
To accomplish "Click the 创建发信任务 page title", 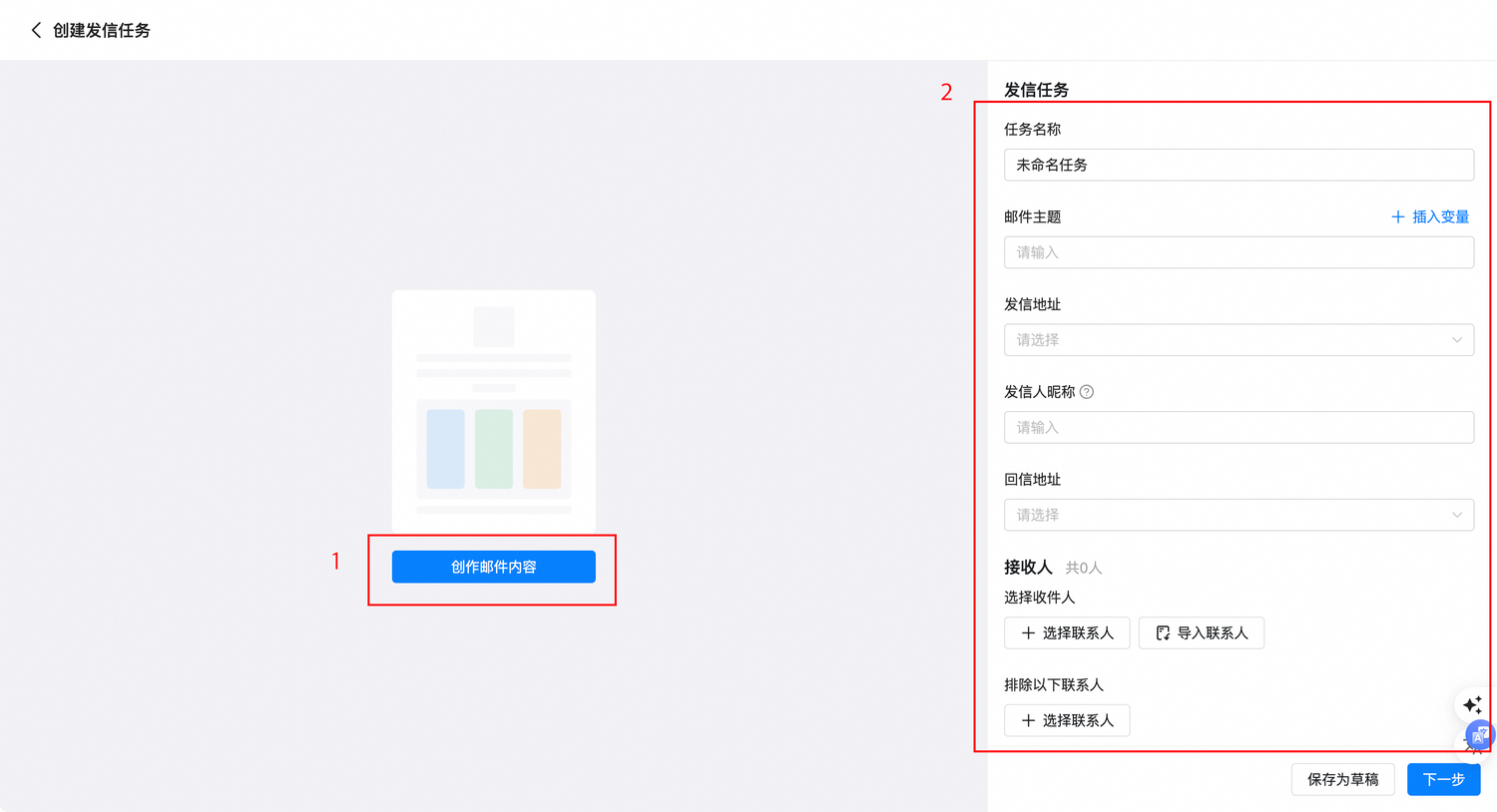I will click(x=102, y=31).
